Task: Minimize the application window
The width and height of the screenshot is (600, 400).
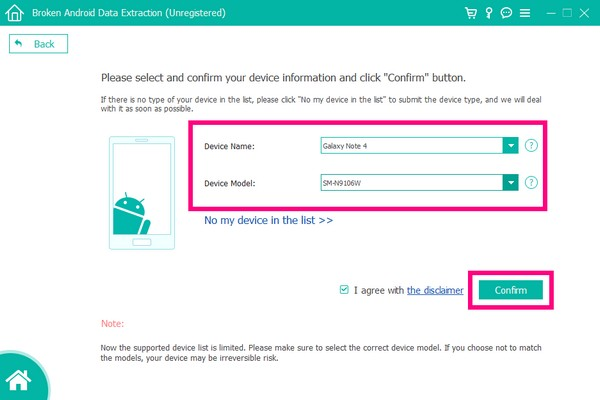Action: [549, 14]
